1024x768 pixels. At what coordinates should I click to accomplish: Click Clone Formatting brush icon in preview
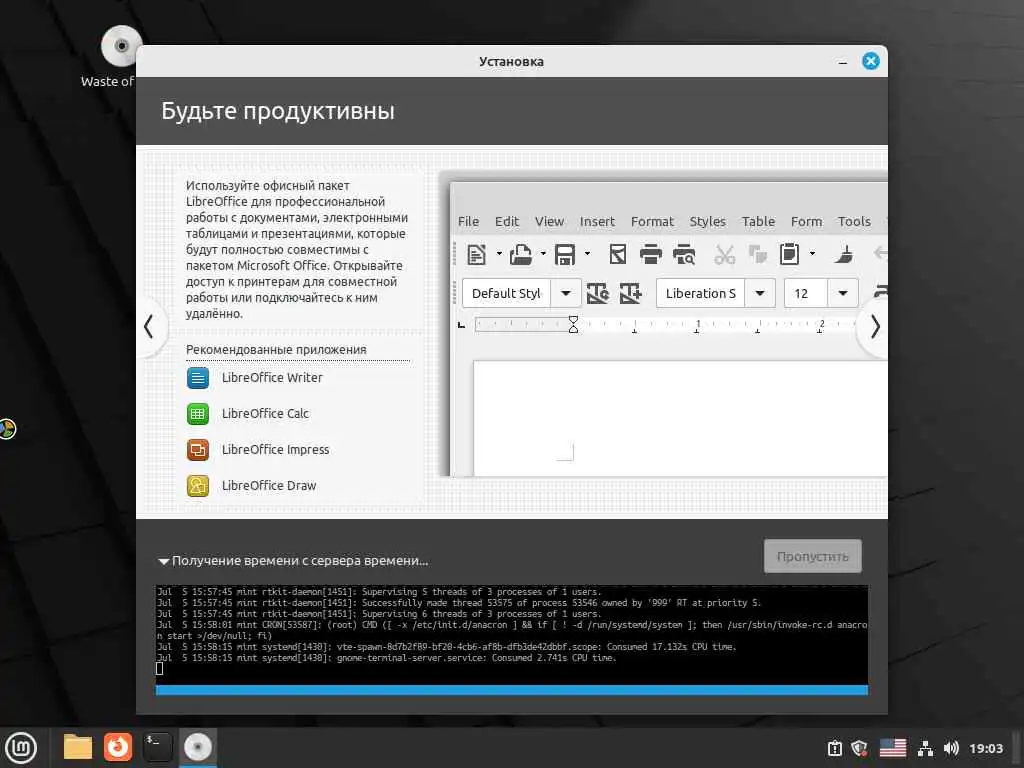tap(844, 254)
